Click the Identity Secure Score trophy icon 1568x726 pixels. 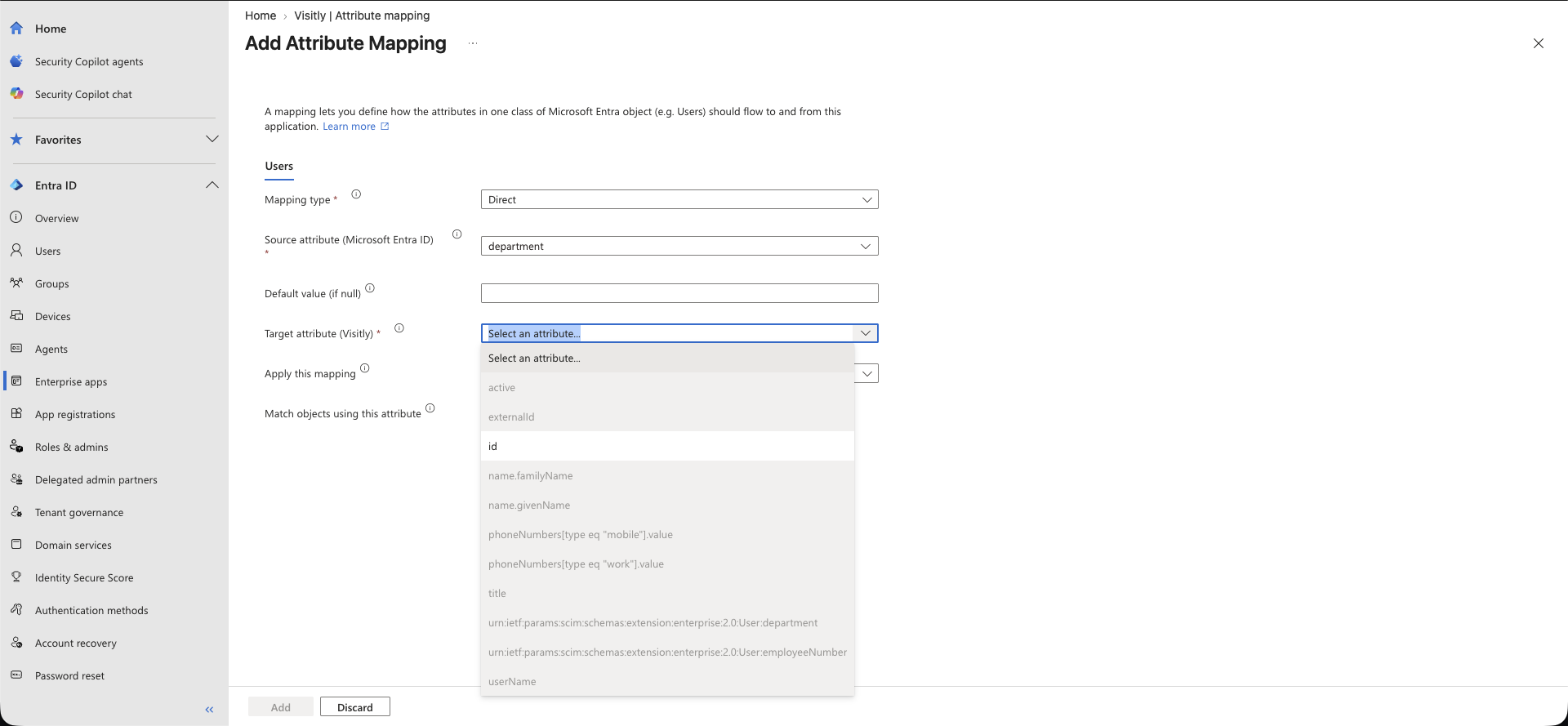(16, 577)
